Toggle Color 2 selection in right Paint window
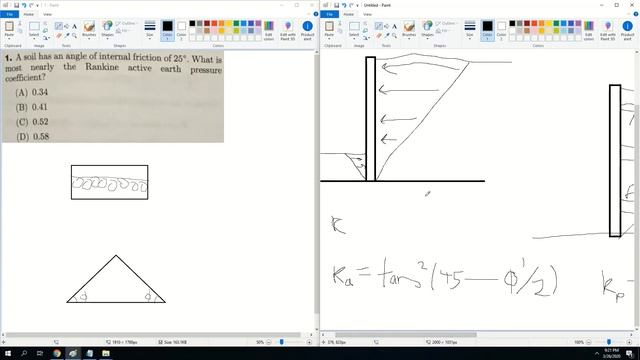 click(x=501, y=30)
